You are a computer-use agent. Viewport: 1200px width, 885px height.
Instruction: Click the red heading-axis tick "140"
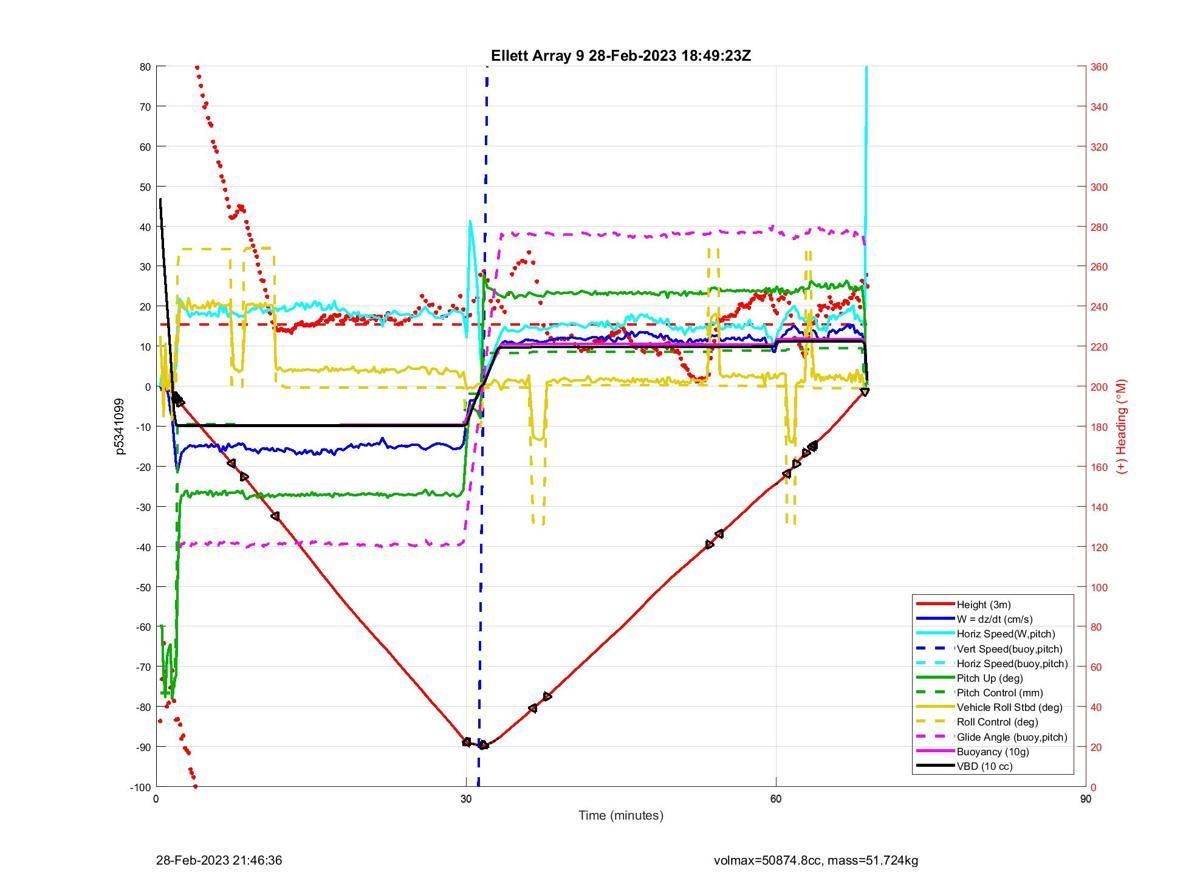tap(1099, 507)
